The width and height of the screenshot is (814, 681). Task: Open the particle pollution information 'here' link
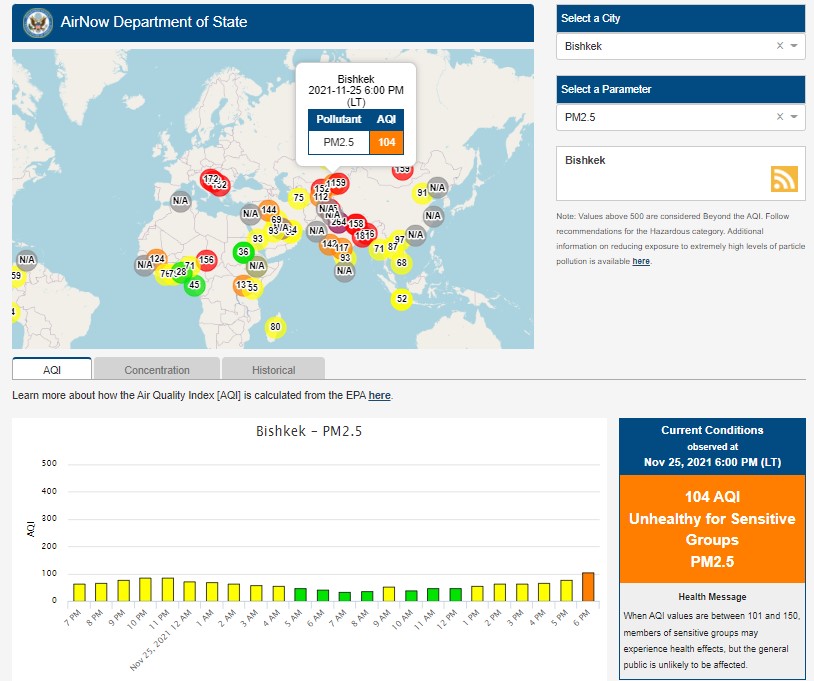click(641, 261)
